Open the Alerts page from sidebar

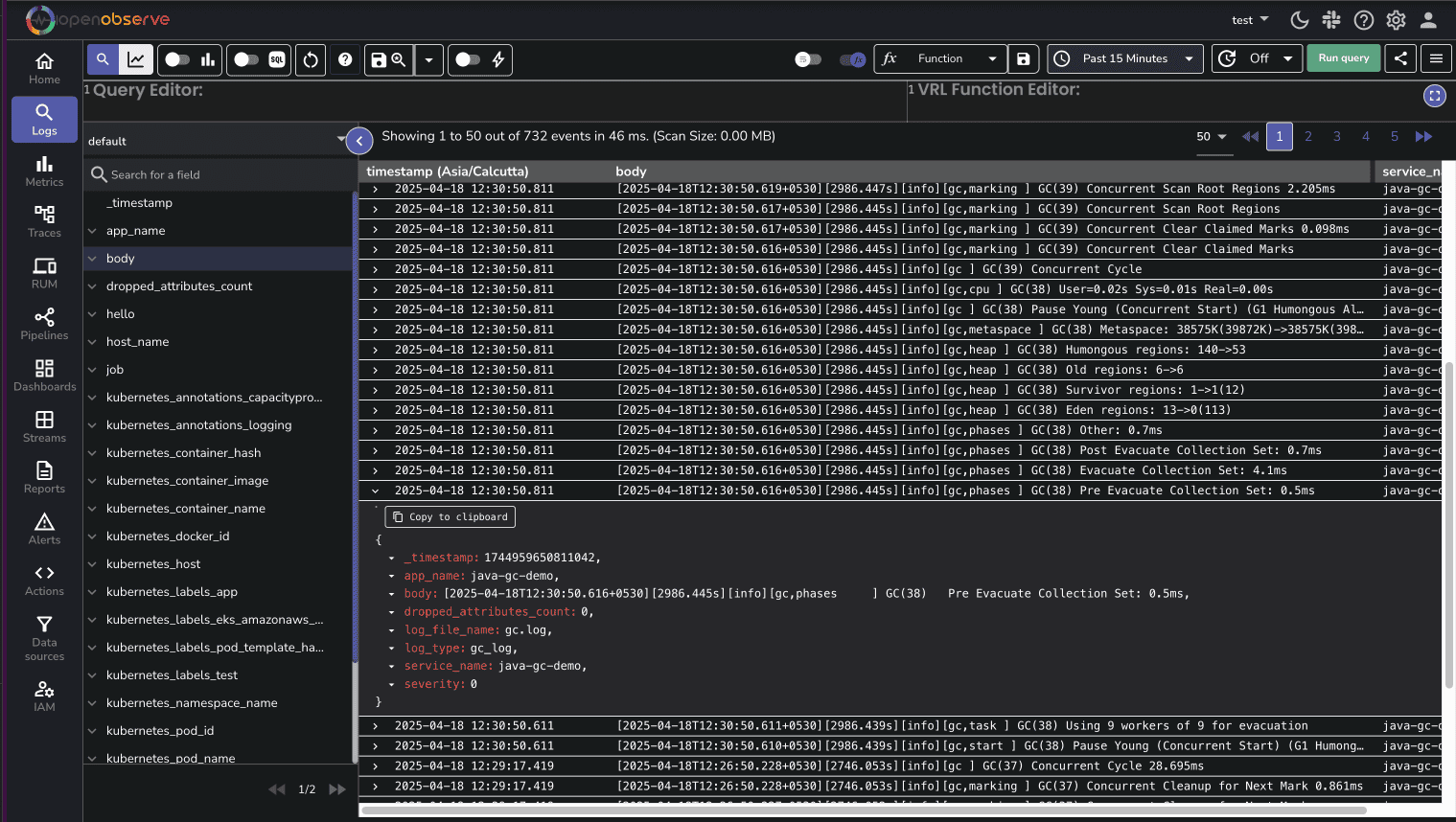[44, 529]
